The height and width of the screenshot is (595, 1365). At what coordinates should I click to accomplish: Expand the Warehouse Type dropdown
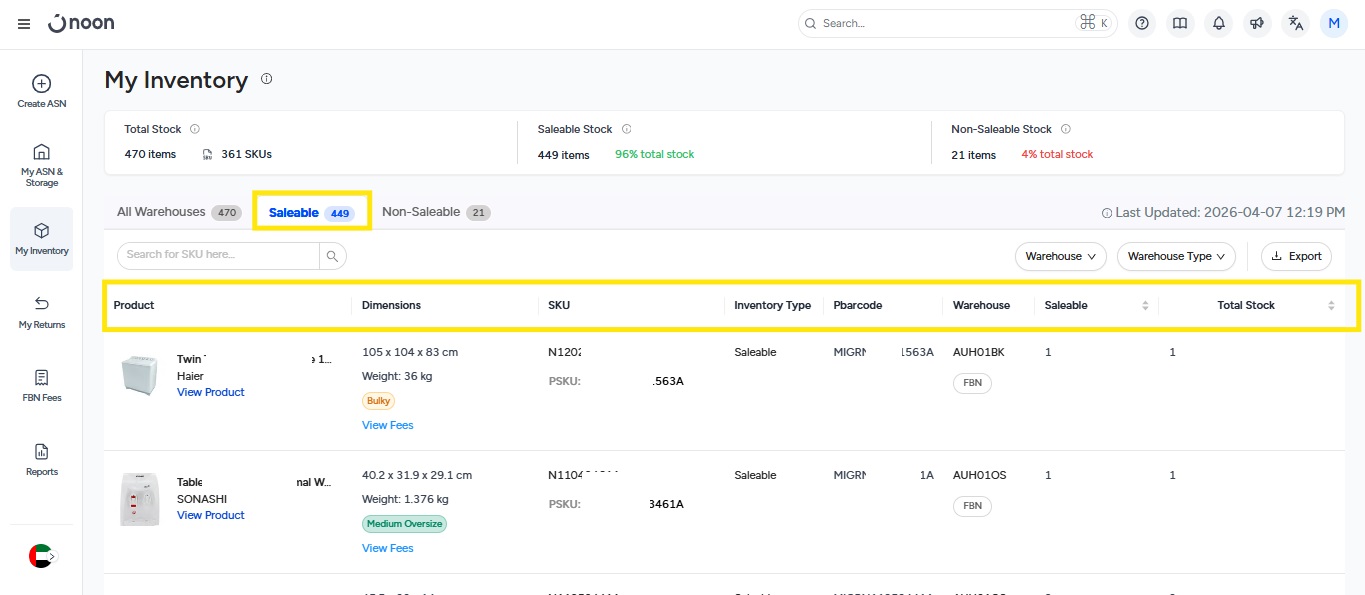pos(1176,256)
